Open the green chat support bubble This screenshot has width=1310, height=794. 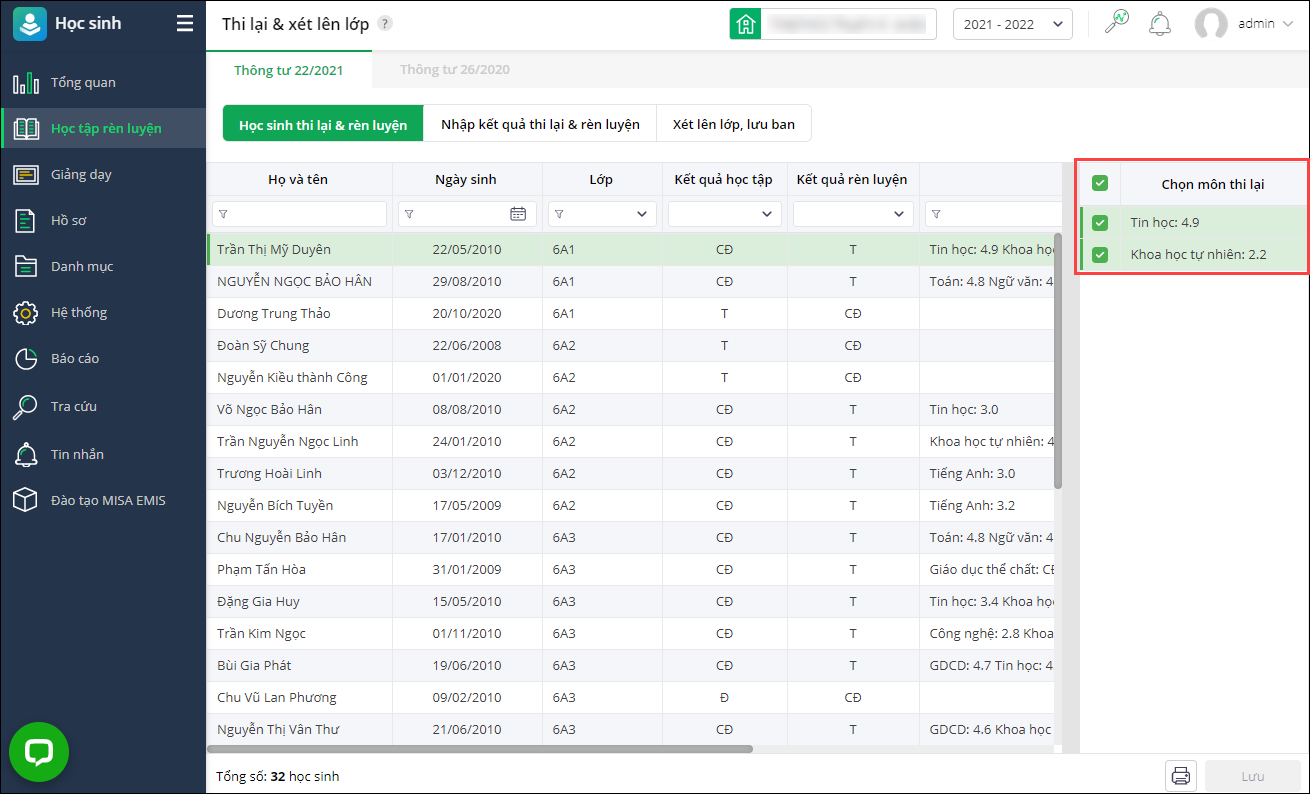click(39, 752)
